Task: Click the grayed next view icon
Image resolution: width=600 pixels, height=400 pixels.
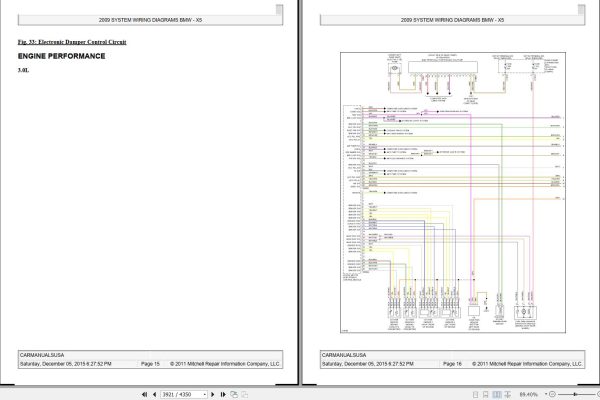Action: click(x=245, y=394)
